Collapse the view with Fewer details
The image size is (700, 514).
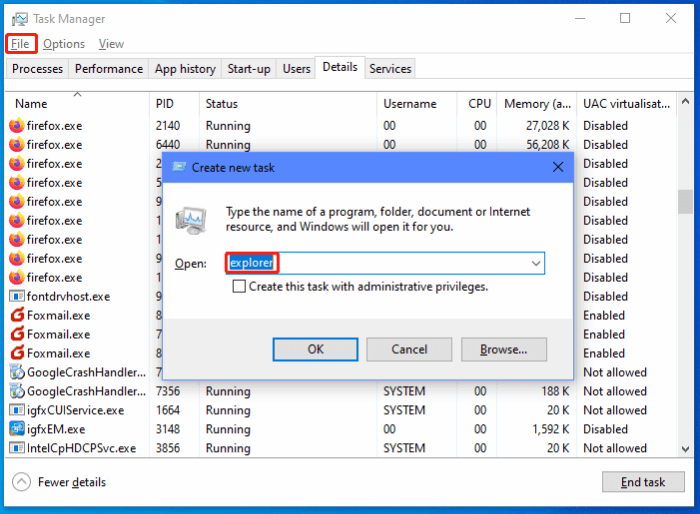(59, 482)
